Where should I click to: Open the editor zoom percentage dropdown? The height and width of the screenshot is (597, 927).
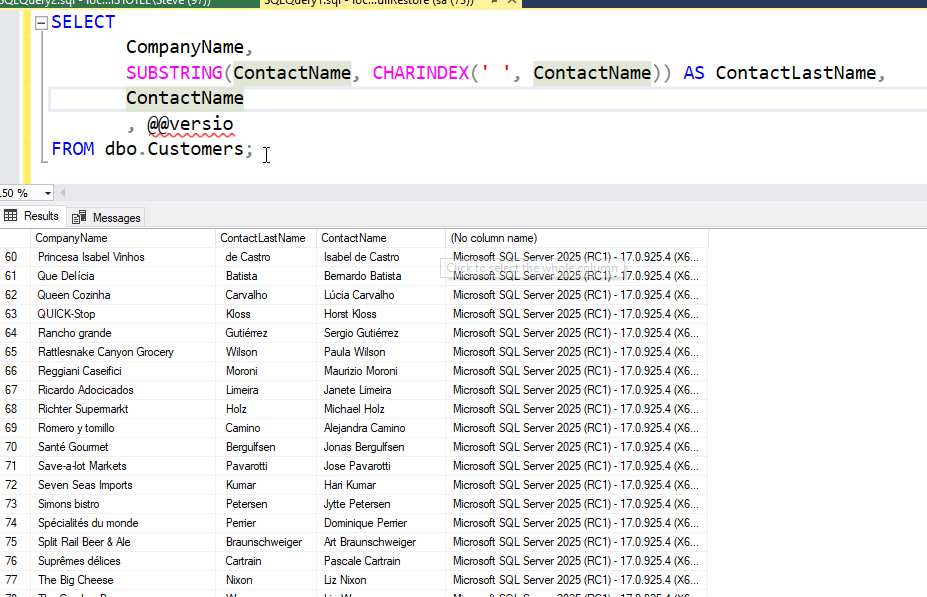pyautogui.click(x=47, y=193)
